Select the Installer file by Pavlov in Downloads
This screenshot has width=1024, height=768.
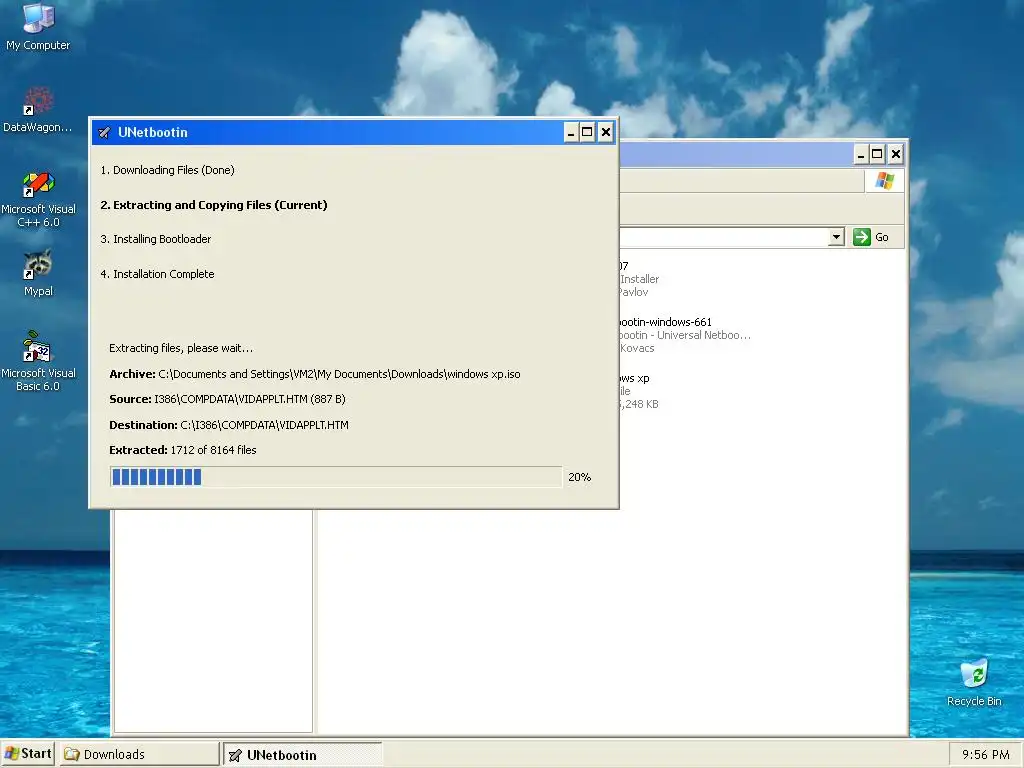pos(639,279)
